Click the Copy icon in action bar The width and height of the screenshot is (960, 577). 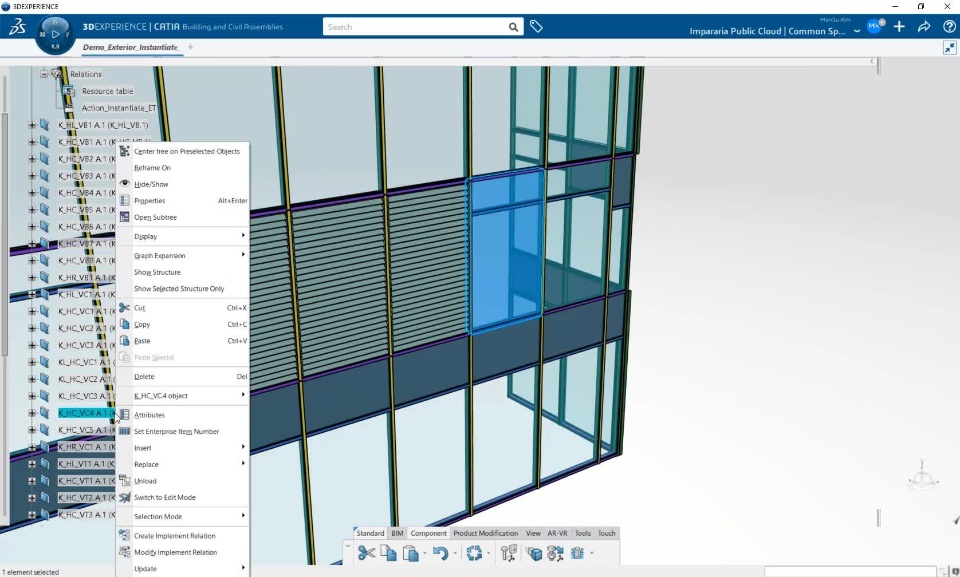point(388,553)
